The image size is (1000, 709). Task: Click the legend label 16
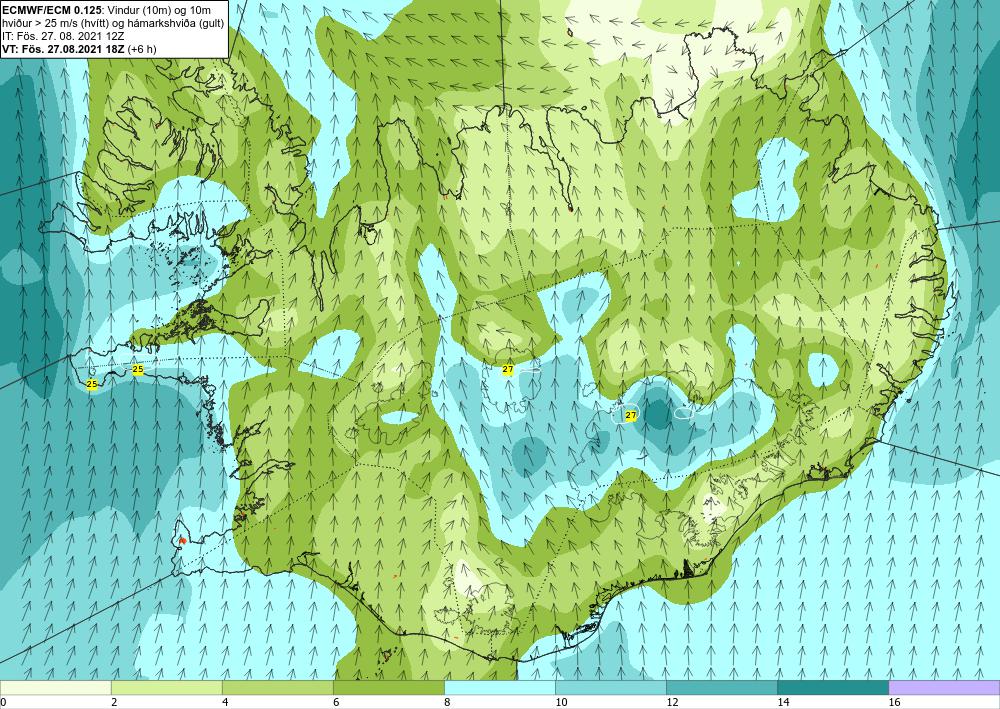coord(894,702)
